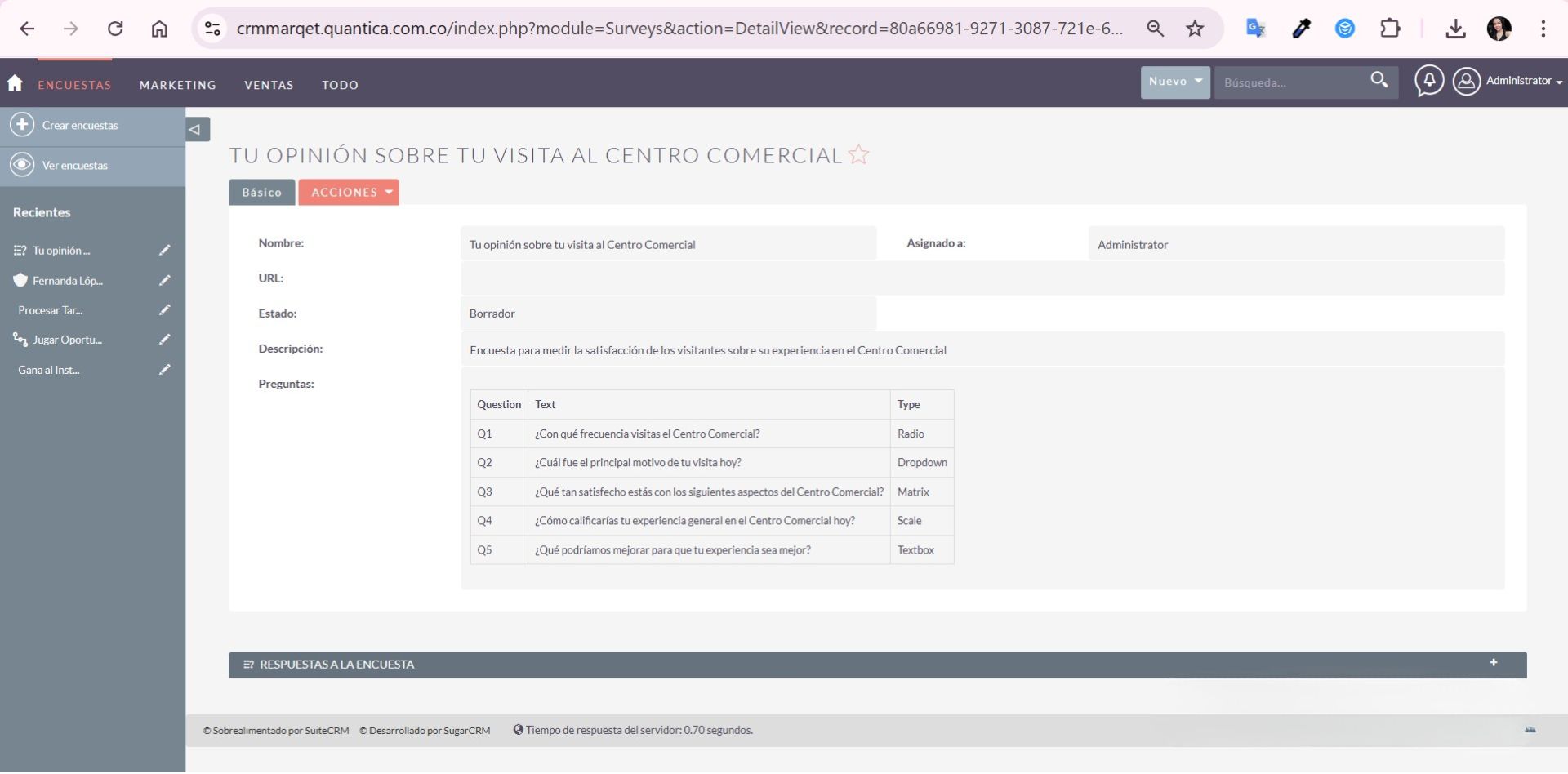Expand the Respuestas a la encuesta panel

[1493, 663]
